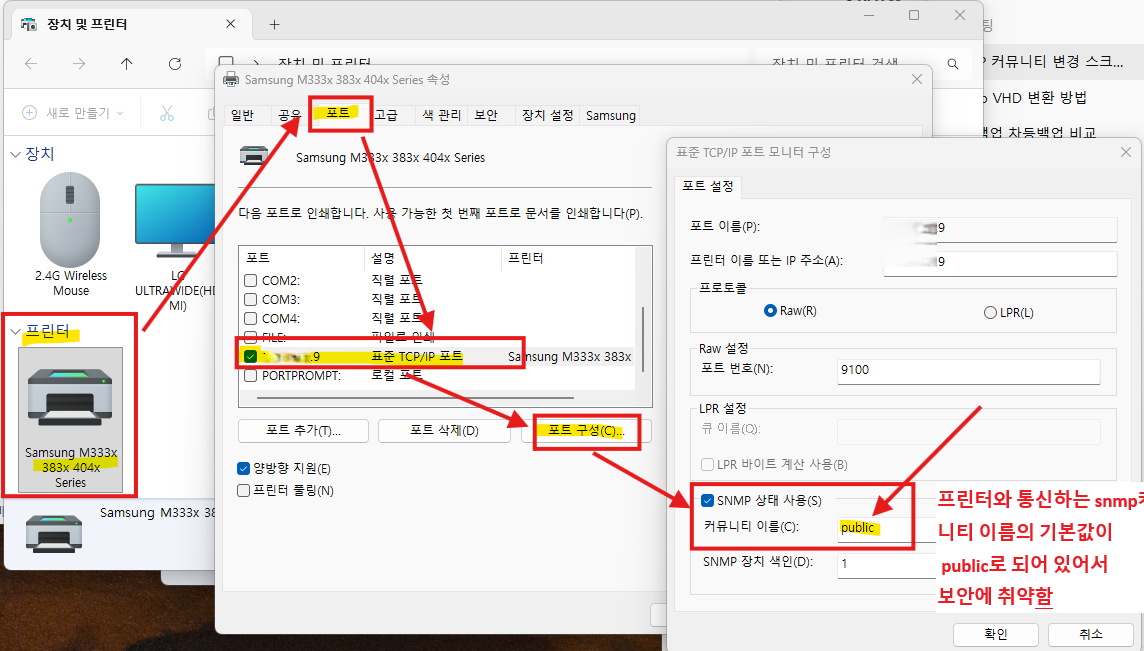Click the printer image beside the model name
Screen dimensions: 1144x651
(254, 155)
